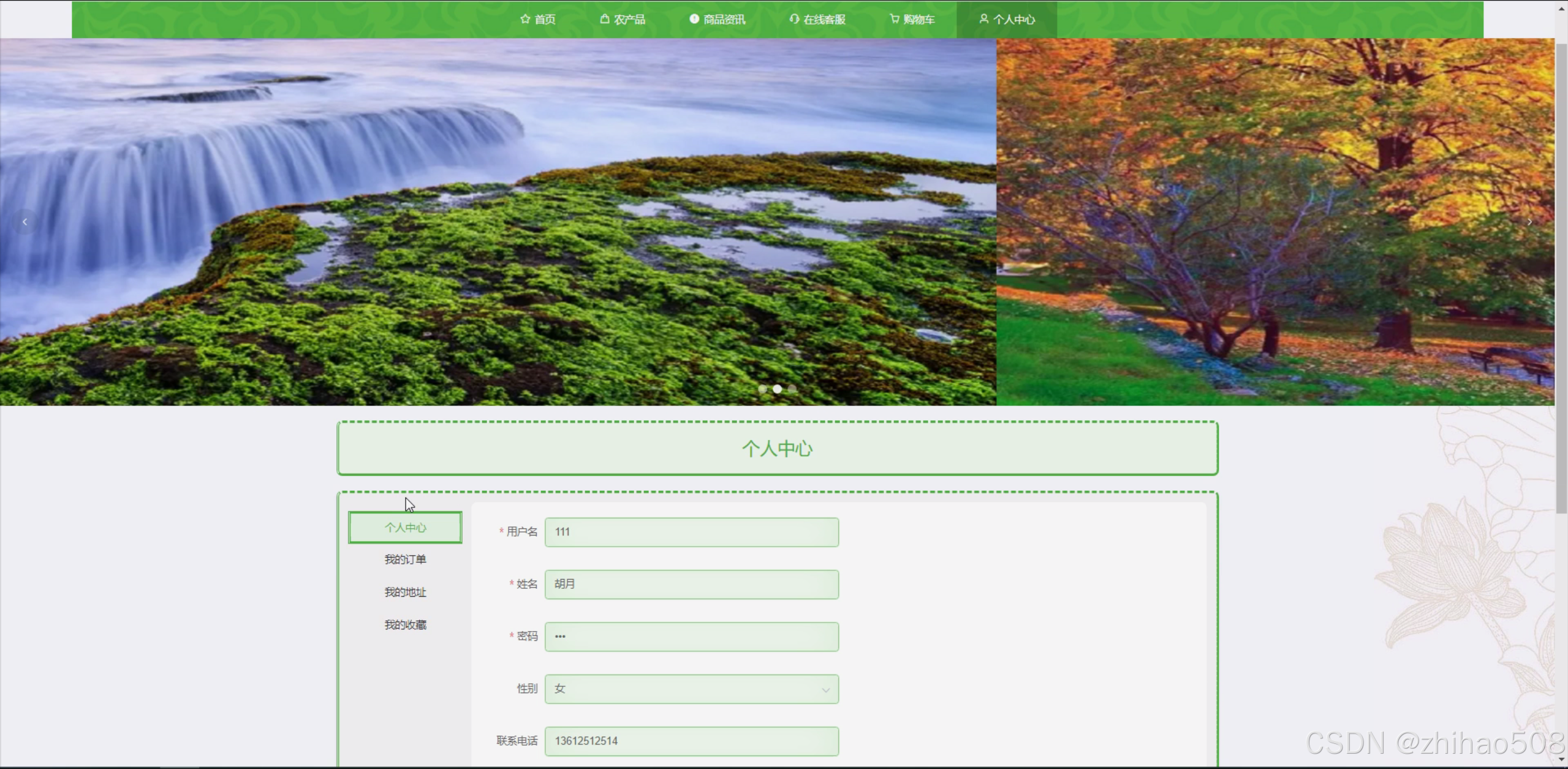Click the 个人中心 page heading
Screen dimensions: 1568x769
click(x=777, y=449)
